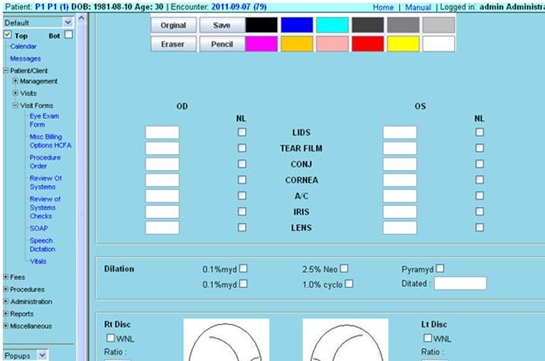Open encounter 2011-09-07 link

tap(239, 7)
